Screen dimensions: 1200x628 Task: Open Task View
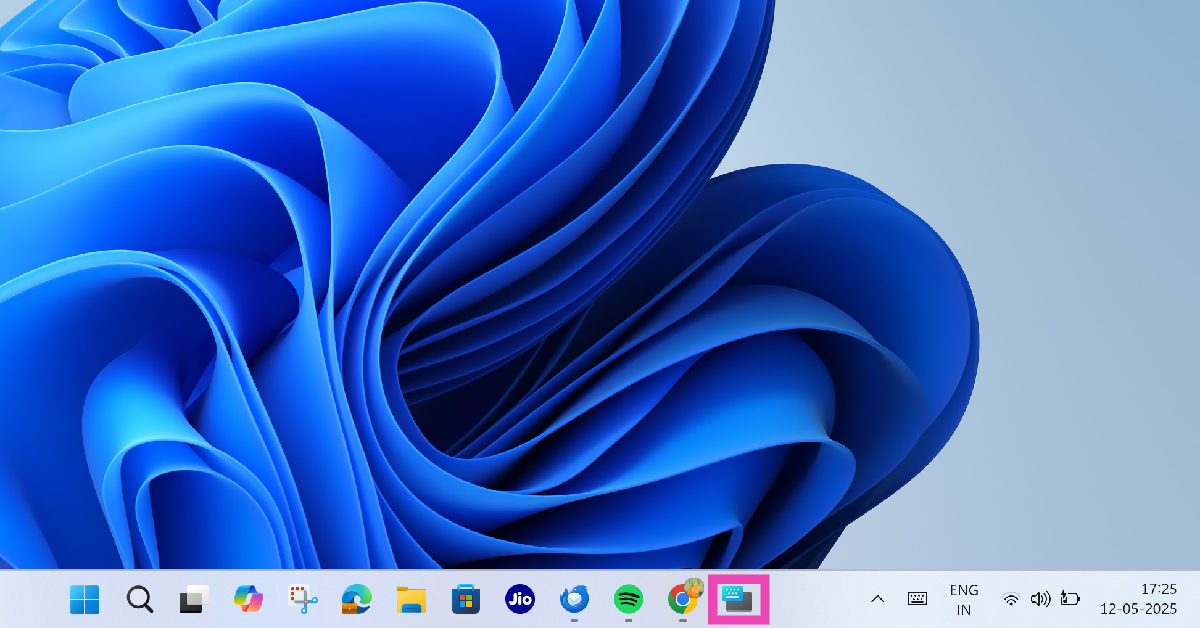[193, 600]
